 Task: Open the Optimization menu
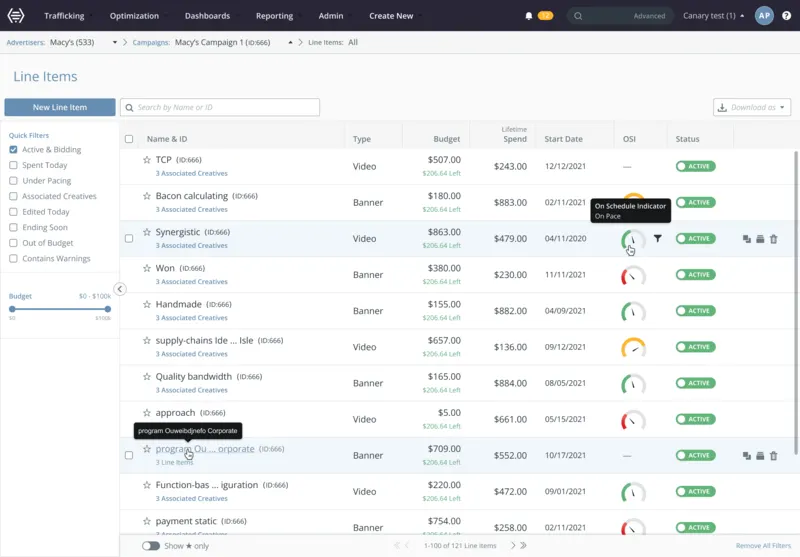pos(134,16)
